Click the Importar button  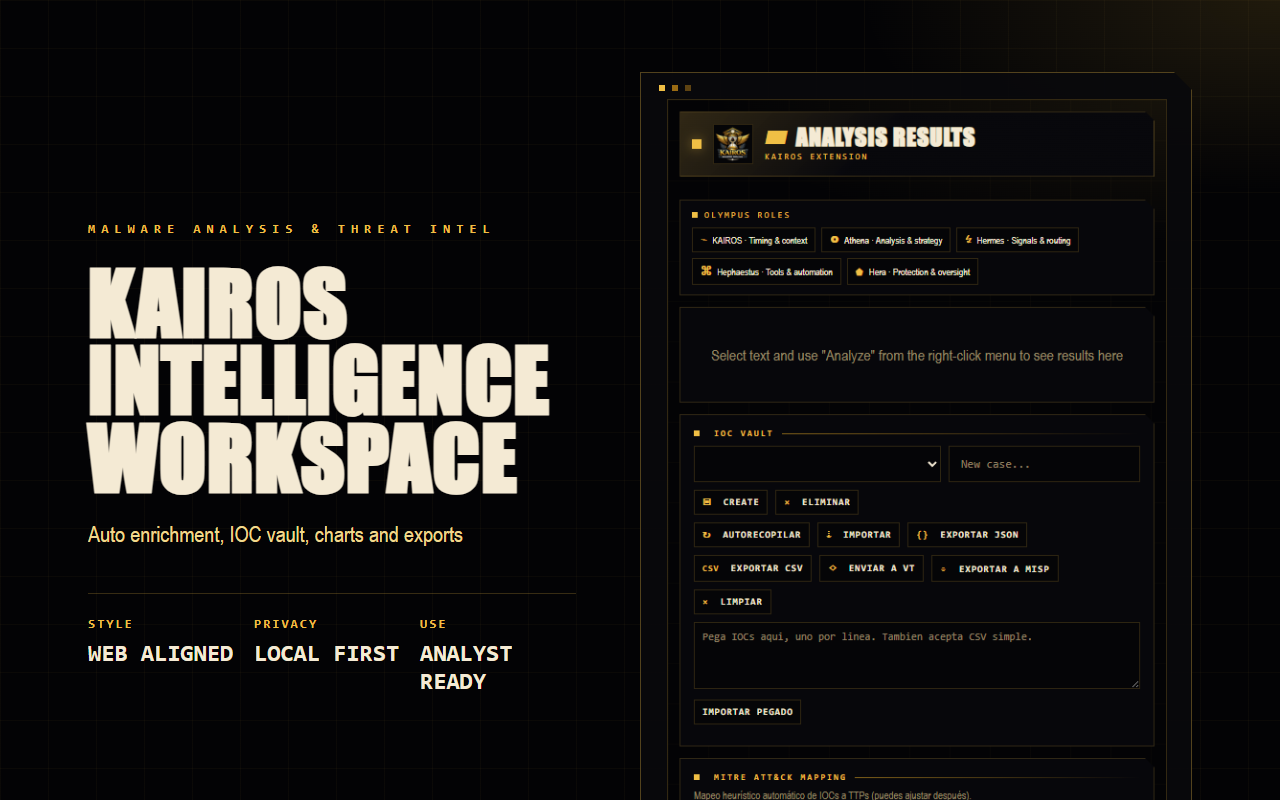pyautogui.click(x=858, y=535)
